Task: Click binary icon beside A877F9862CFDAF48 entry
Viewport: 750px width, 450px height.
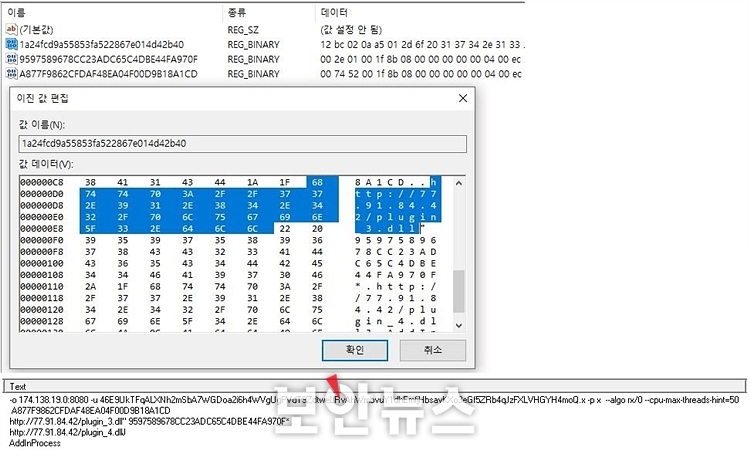Action: click(x=11, y=73)
